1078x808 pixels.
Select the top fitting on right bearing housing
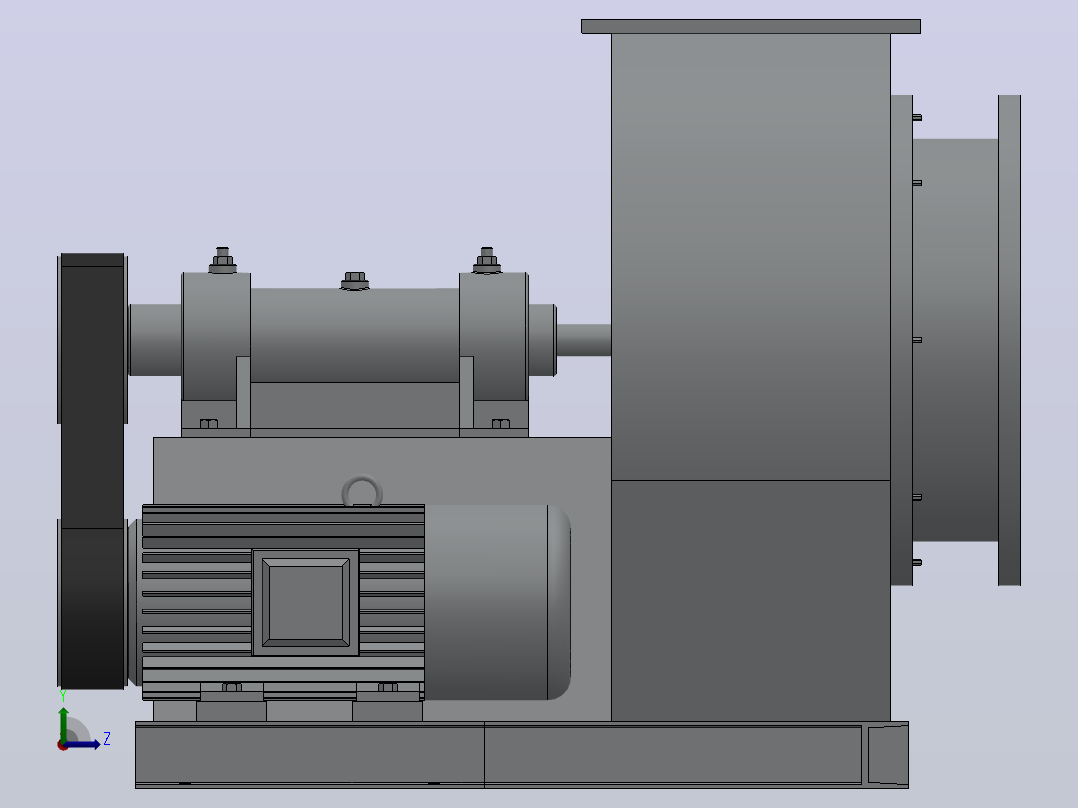(x=487, y=261)
